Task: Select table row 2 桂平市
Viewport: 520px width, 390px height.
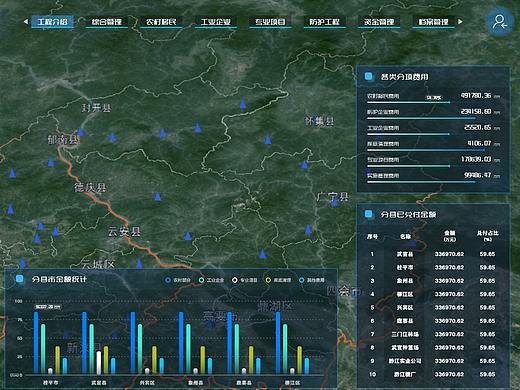Action: [x=433, y=267]
